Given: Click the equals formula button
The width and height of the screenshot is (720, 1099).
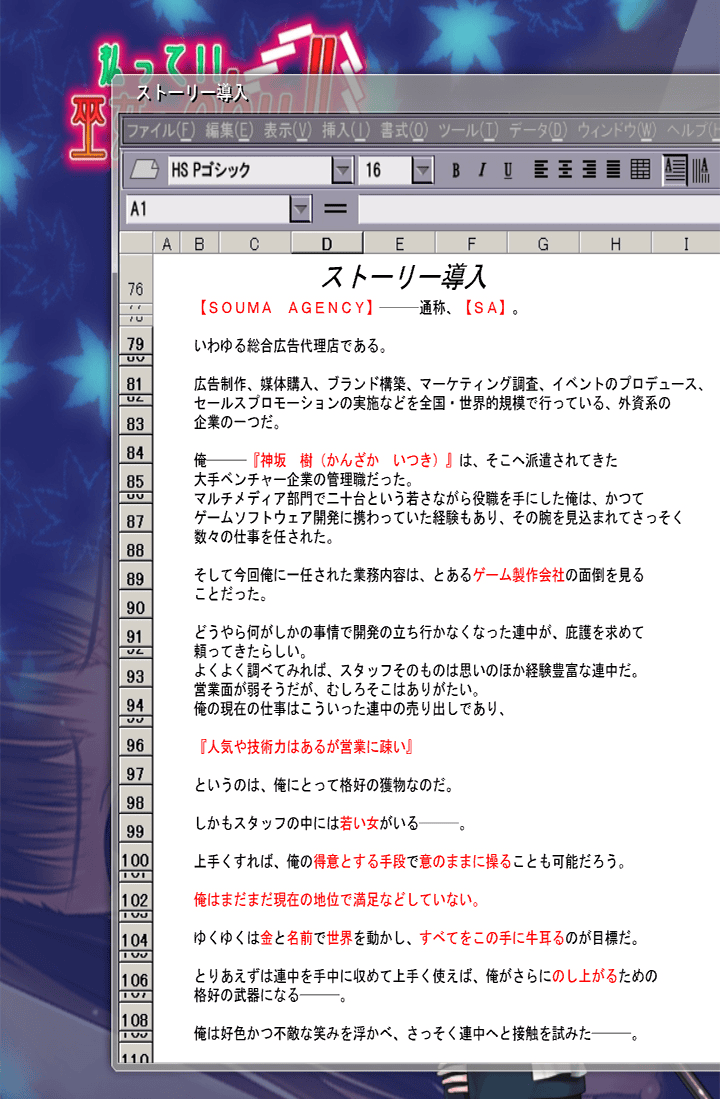Looking at the screenshot, I should [x=336, y=209].
